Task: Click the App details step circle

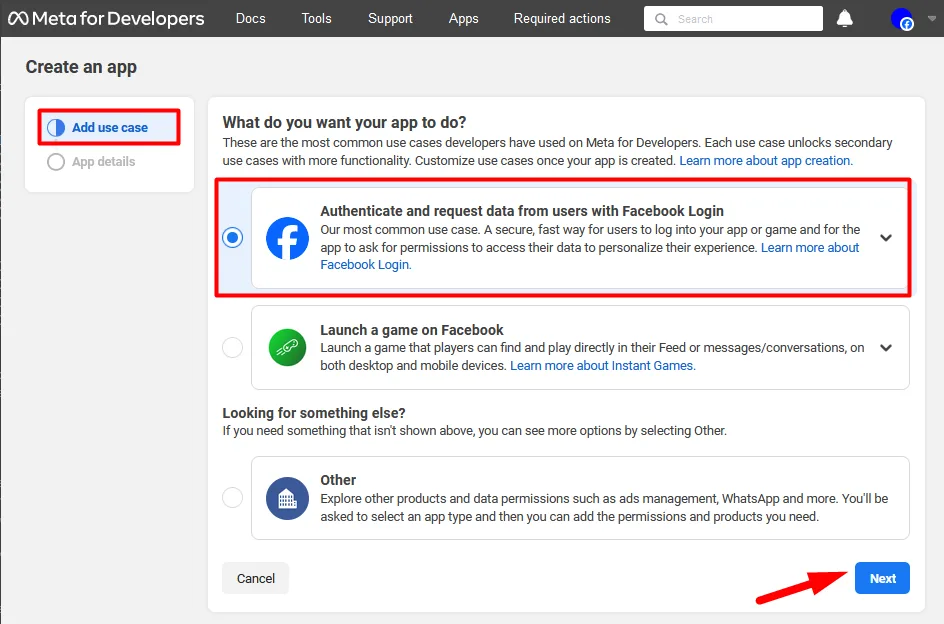Action: (56, 161)
